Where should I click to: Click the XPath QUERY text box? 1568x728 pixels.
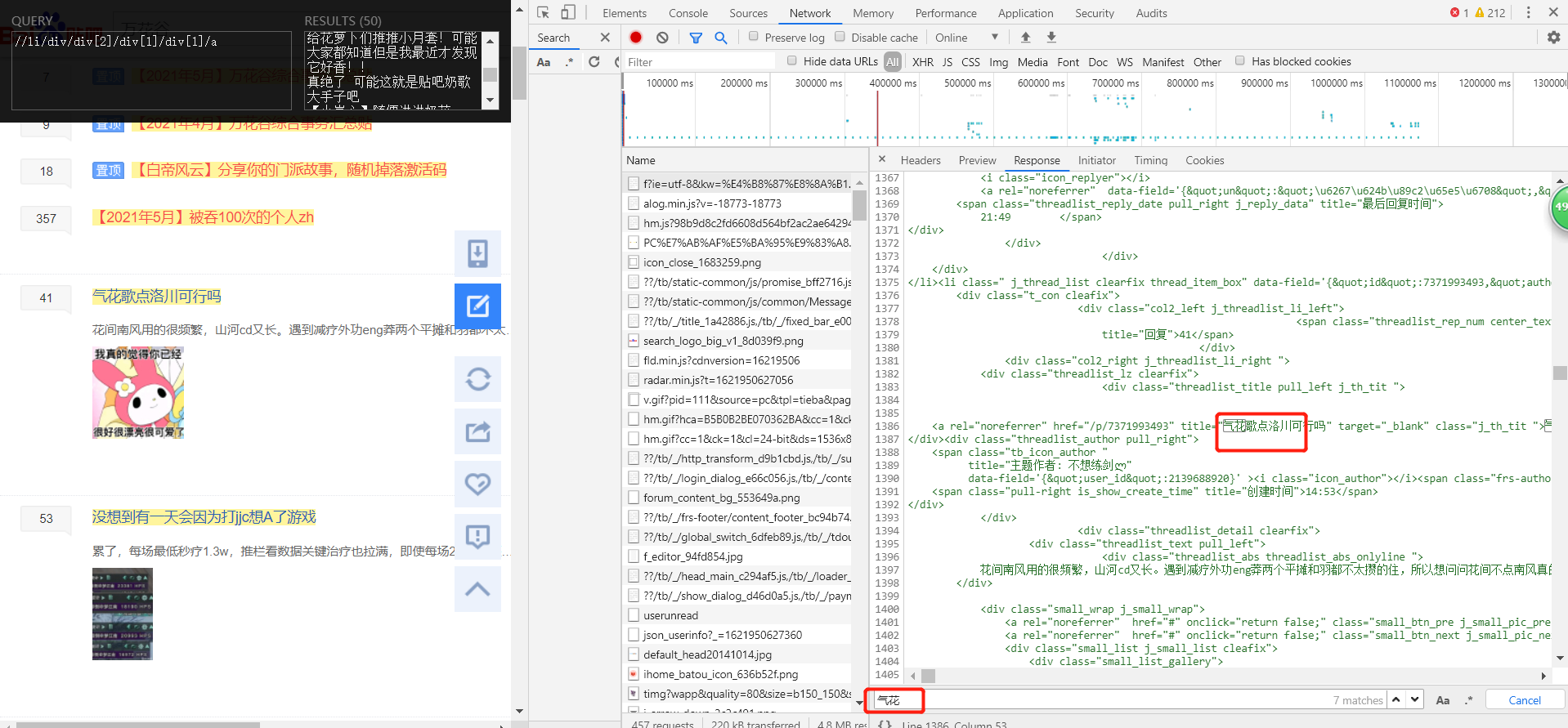pos(151,69)
